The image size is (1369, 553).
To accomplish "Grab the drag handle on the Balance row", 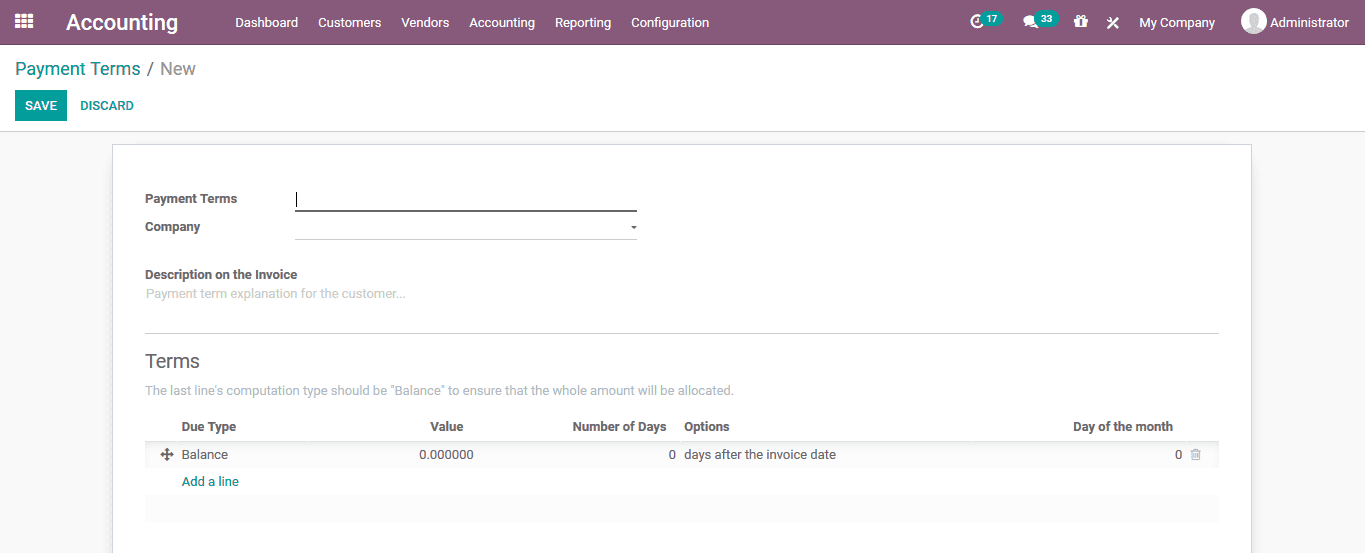I will (x=167, y=455).
